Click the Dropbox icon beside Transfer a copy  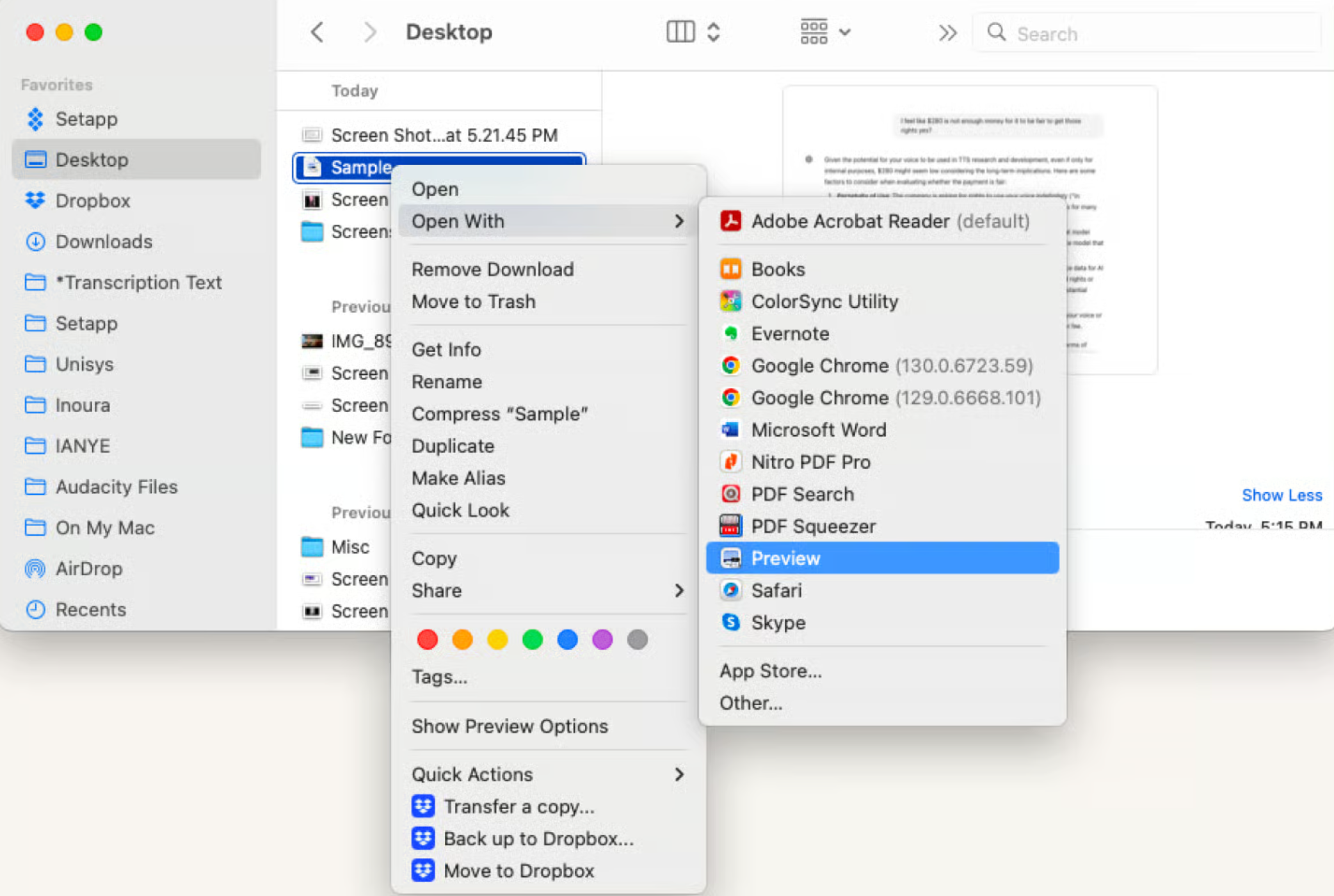point(422,806)
